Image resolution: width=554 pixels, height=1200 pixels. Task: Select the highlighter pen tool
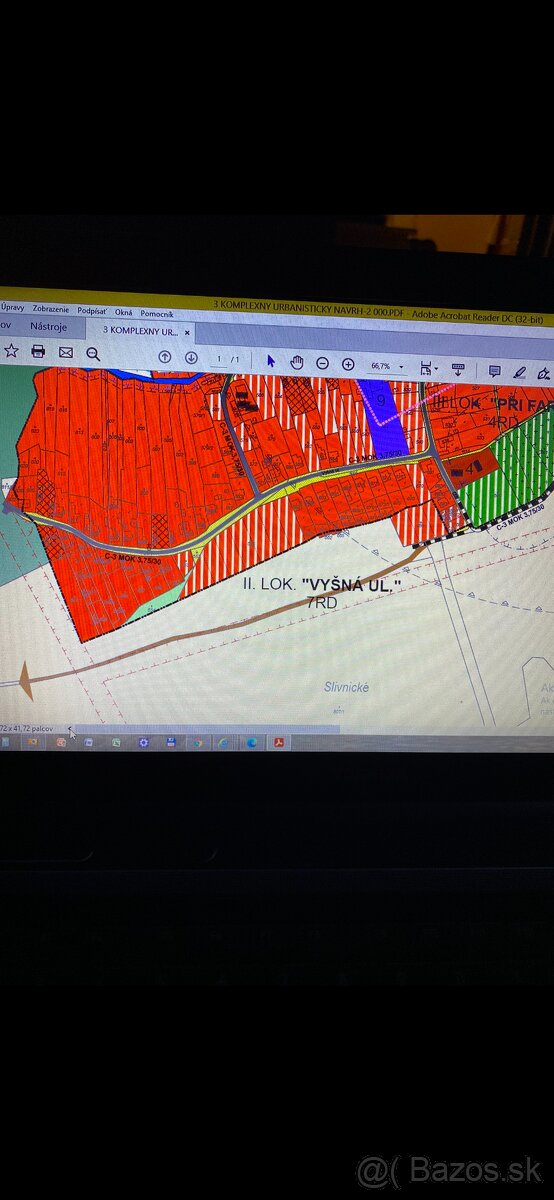(519, 372)
